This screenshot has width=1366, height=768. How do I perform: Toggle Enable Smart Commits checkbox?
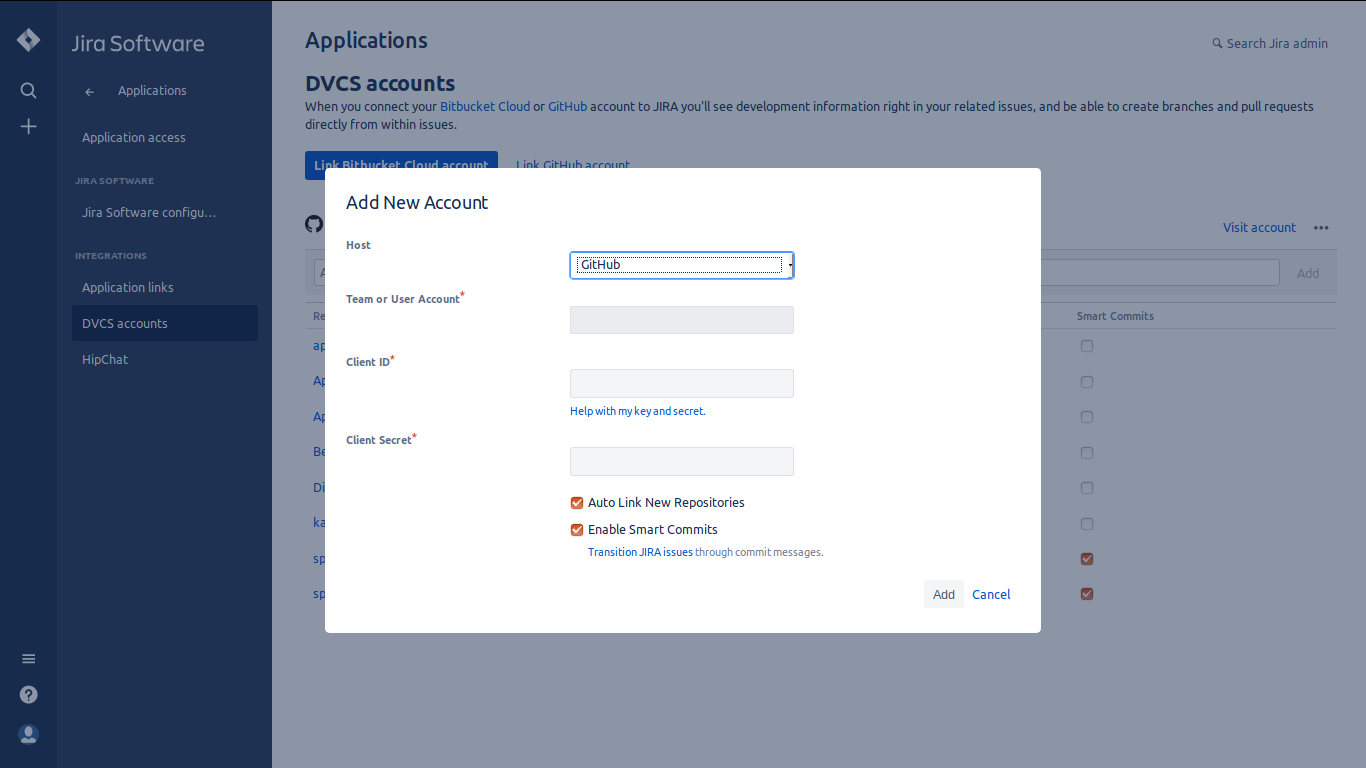(577, 530)
